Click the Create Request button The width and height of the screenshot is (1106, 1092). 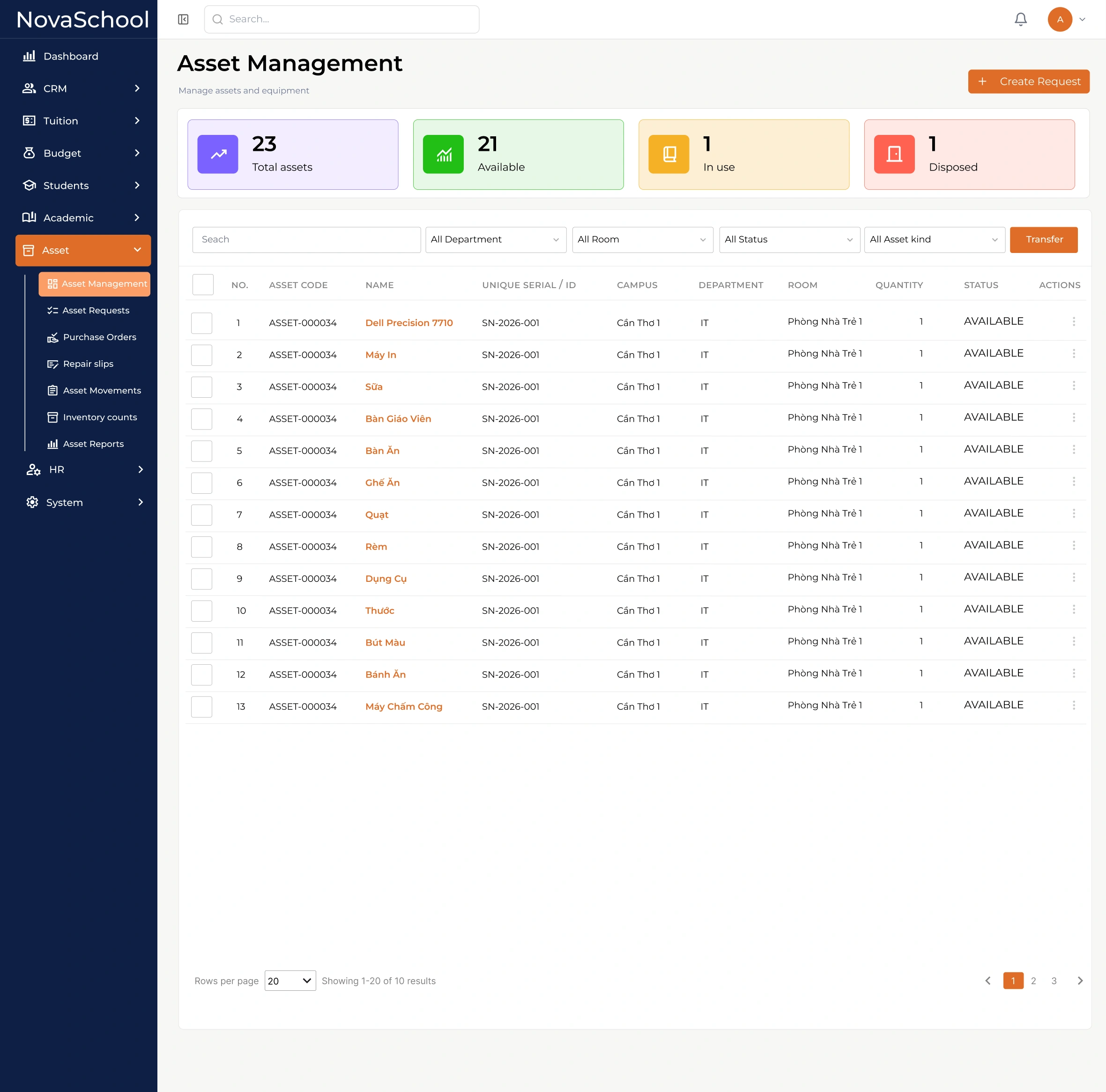click(1029, 82)
